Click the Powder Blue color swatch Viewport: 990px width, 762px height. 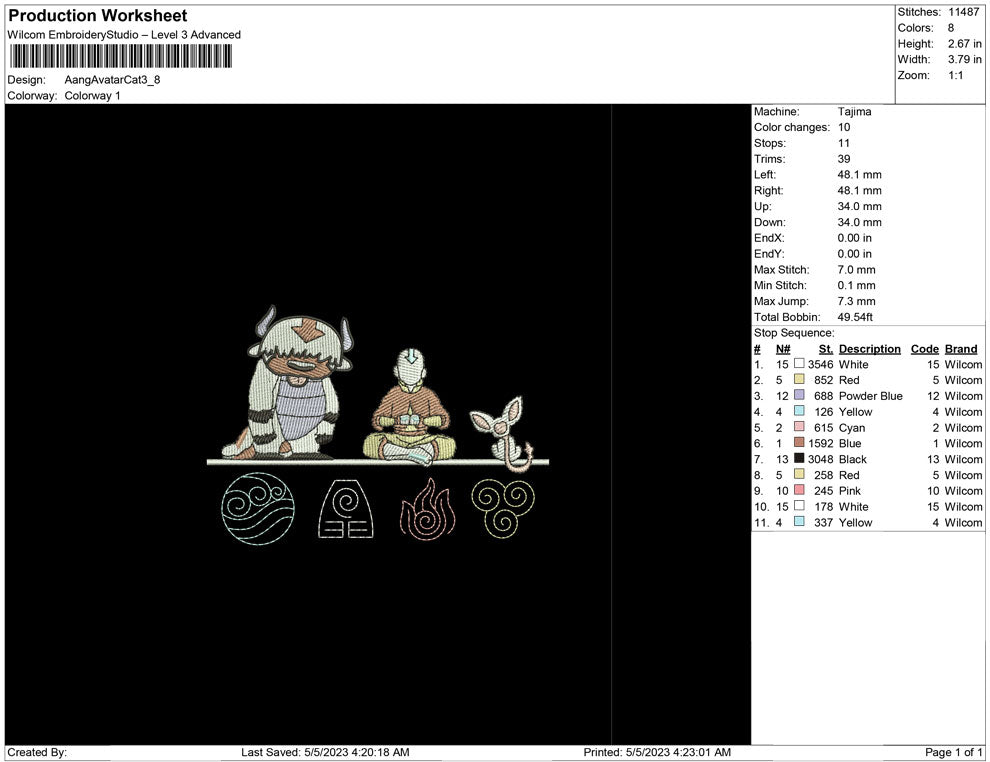click(x=799, y=395)
